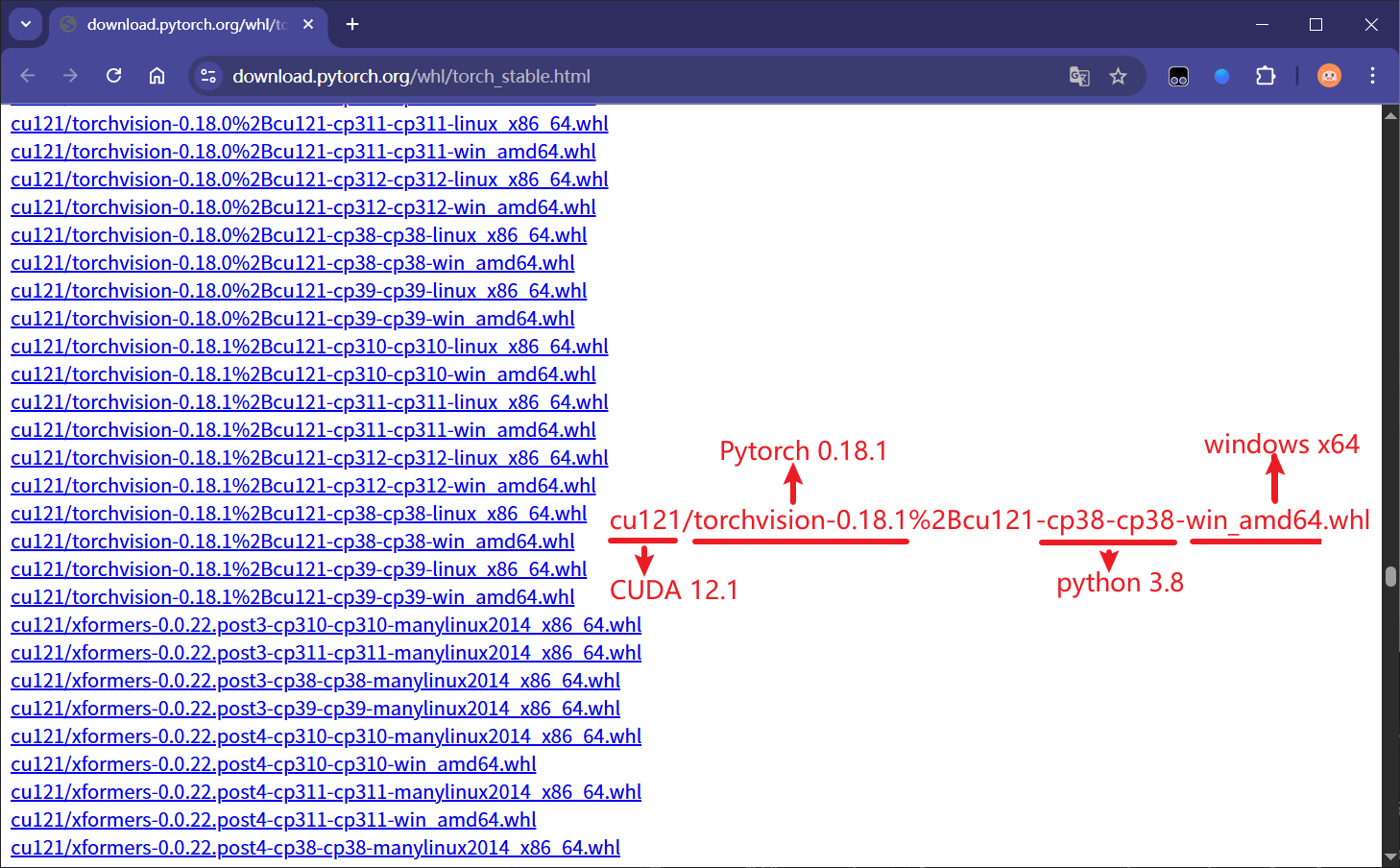Open the tab search dropdown arrow

pyautogui.click(x=26, y=24)
